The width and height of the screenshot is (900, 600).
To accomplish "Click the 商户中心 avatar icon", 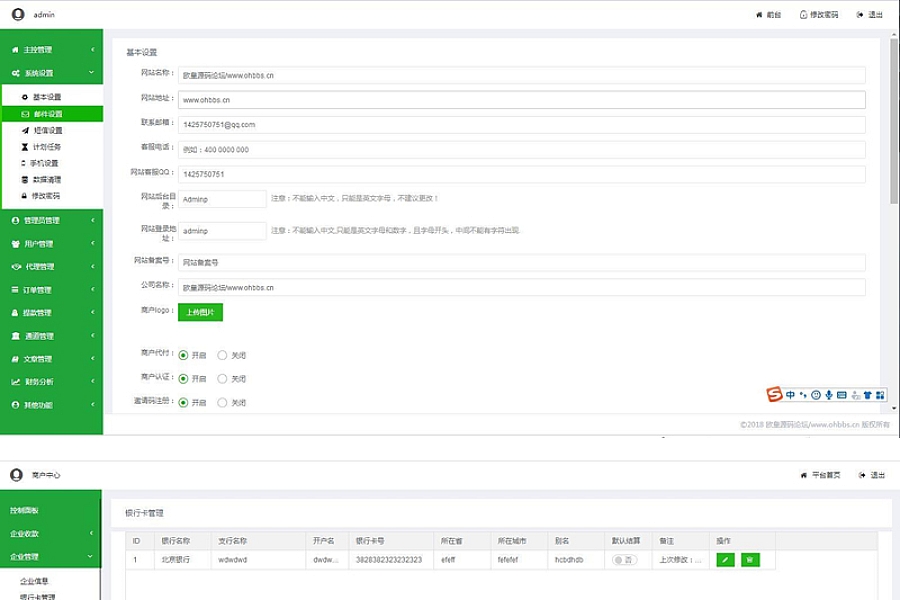I will click(17, 475).
